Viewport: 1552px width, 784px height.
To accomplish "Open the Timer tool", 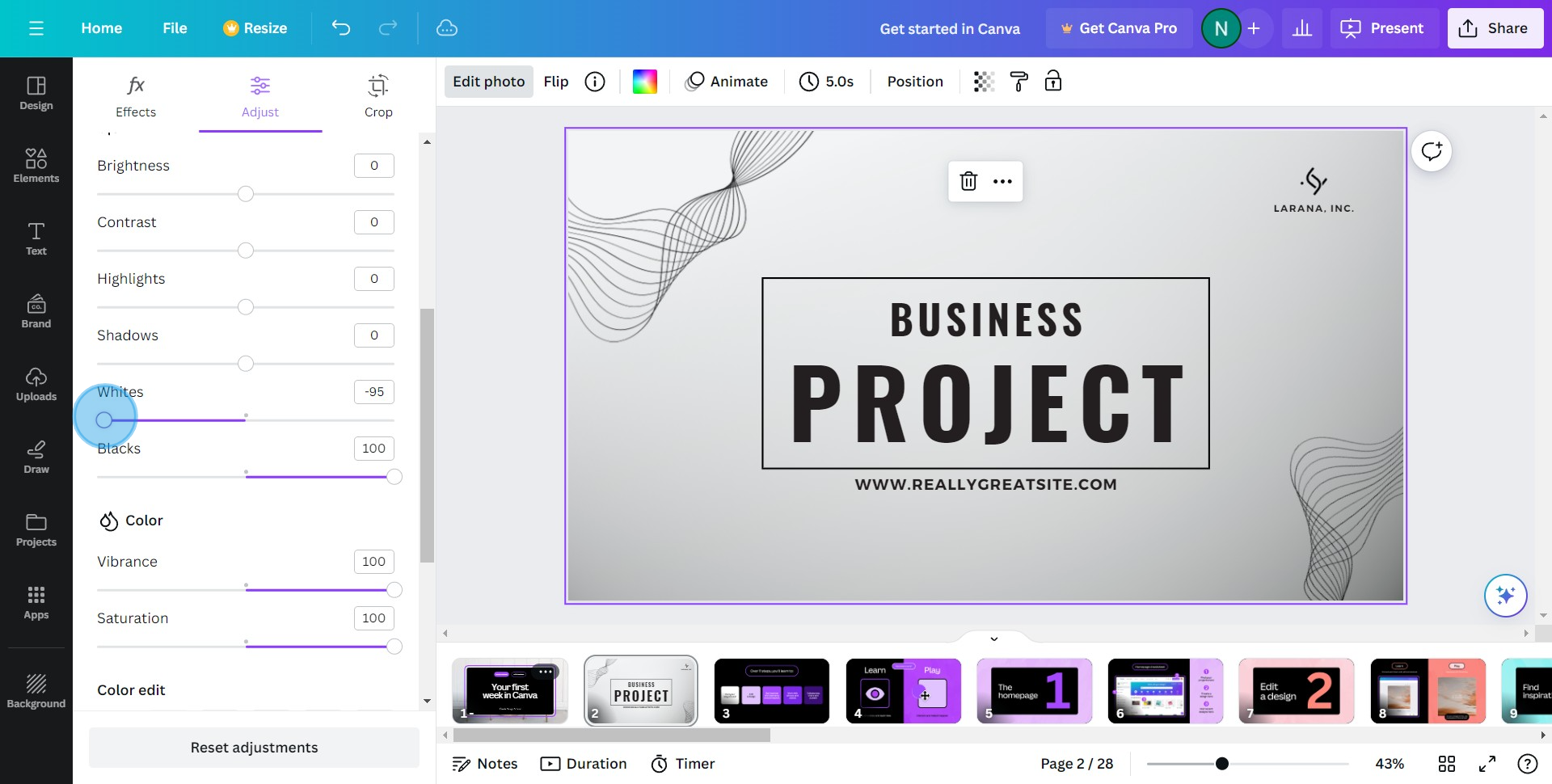I will [x=683, y=764].
